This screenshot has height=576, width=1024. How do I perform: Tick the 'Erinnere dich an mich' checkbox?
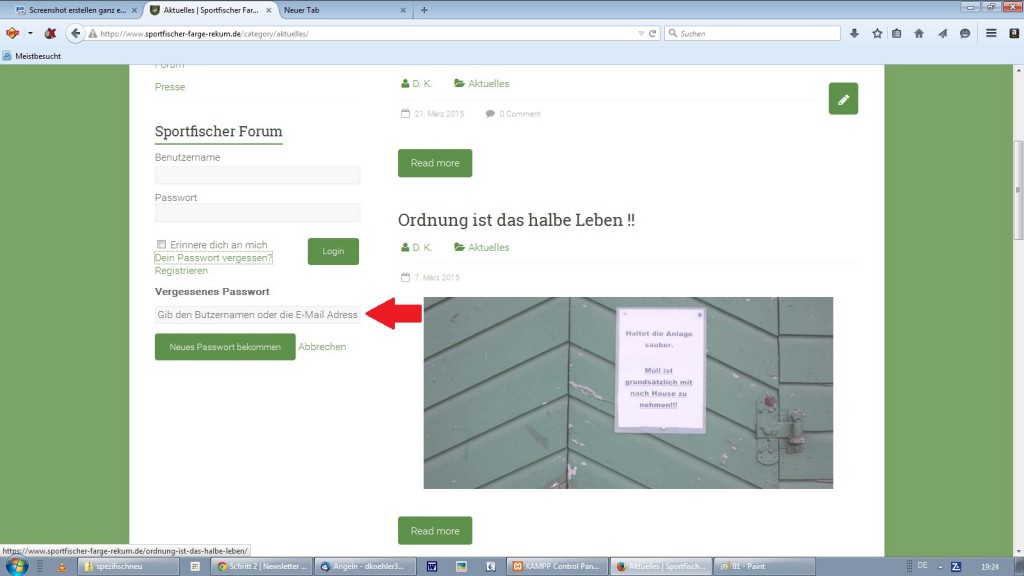point(161,244)
